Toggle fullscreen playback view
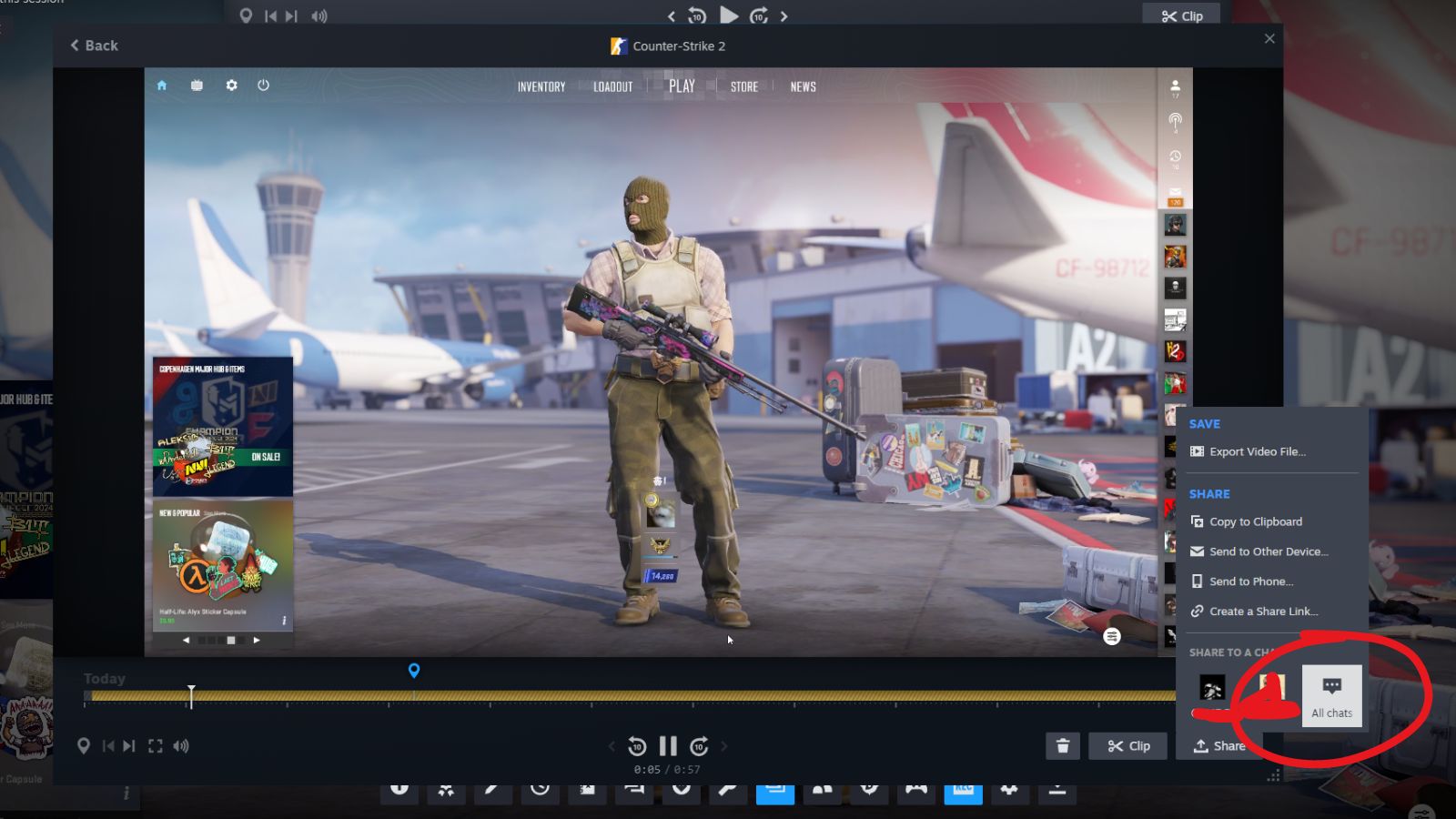 pyautogui.click(x=156, y=745)
